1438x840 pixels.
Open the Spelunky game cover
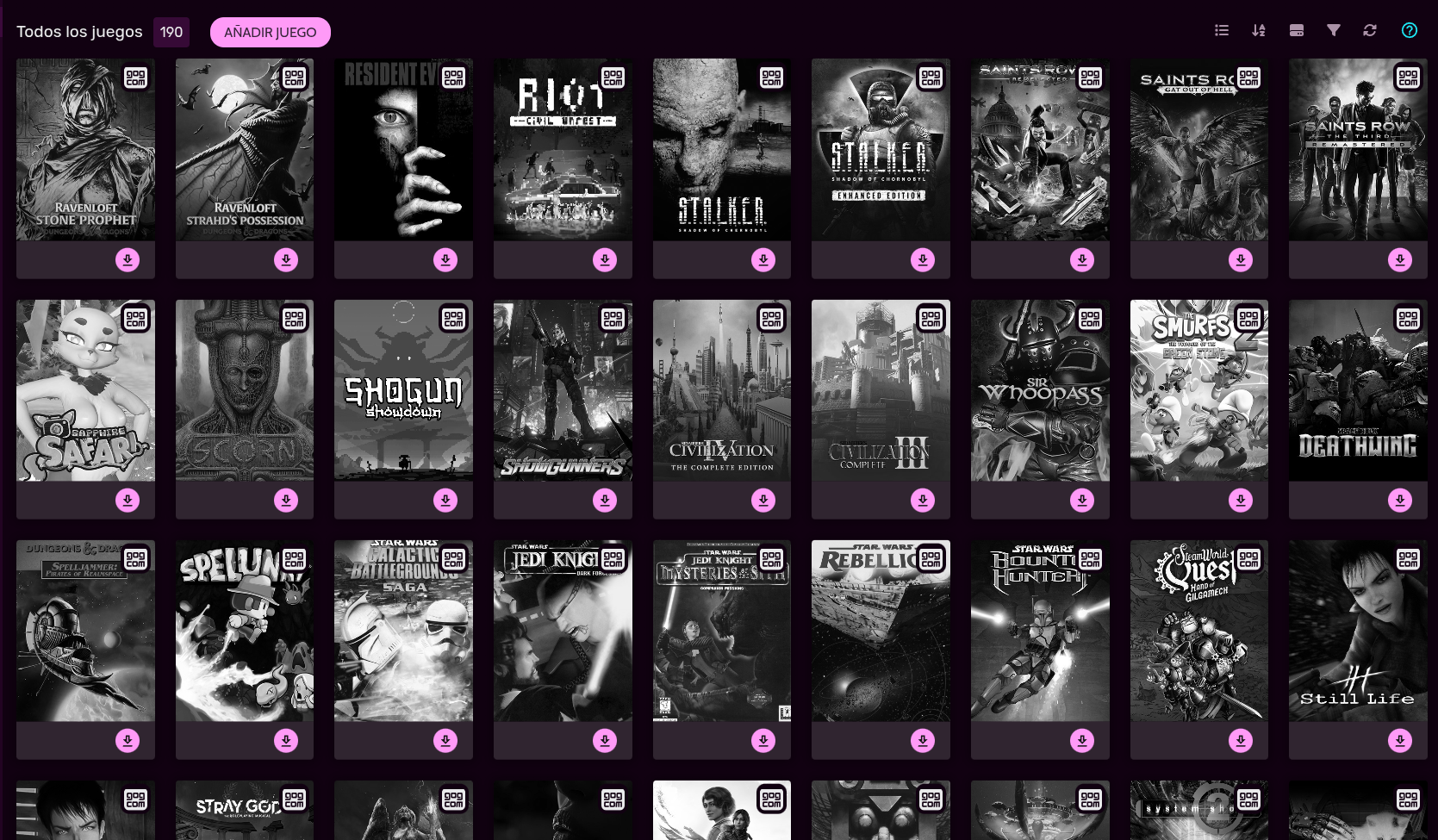pyautogui.click(x=245, y=631)
